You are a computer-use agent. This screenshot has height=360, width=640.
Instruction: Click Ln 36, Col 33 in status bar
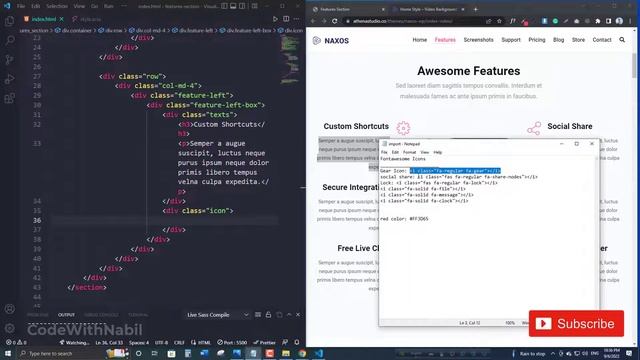(x=109, y=342)
